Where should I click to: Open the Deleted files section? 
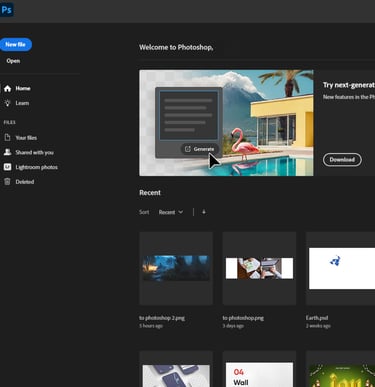click(x=25, y=182)
